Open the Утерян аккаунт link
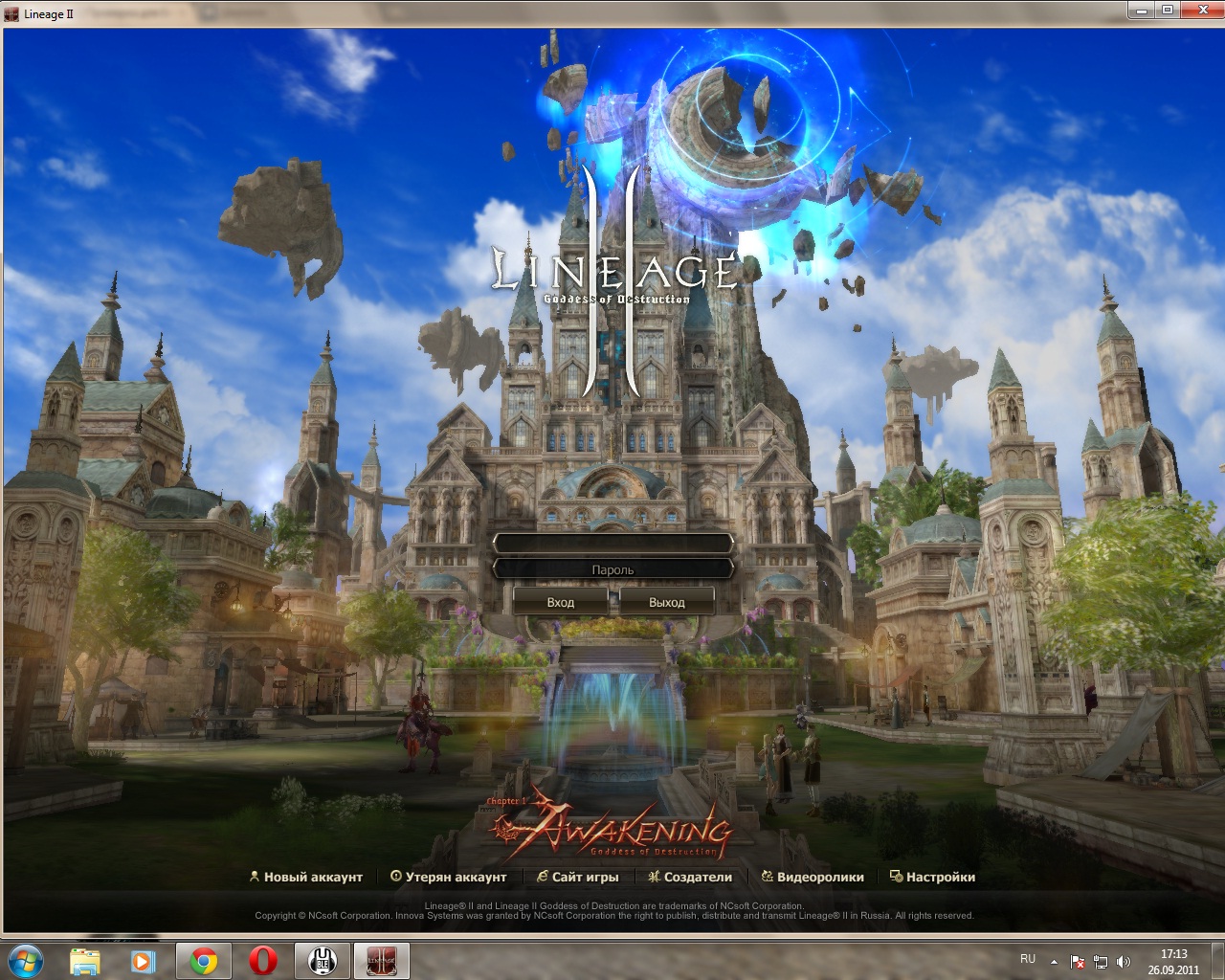 pyautogui.click(x=449, y=877)
